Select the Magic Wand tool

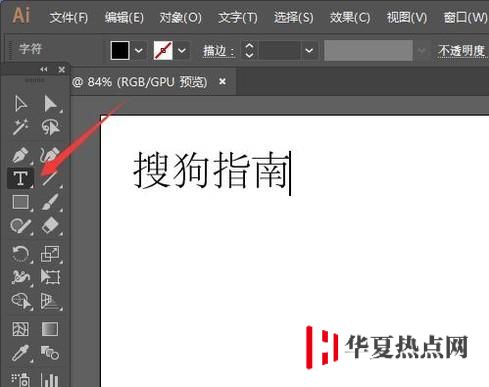click(21, 127)
